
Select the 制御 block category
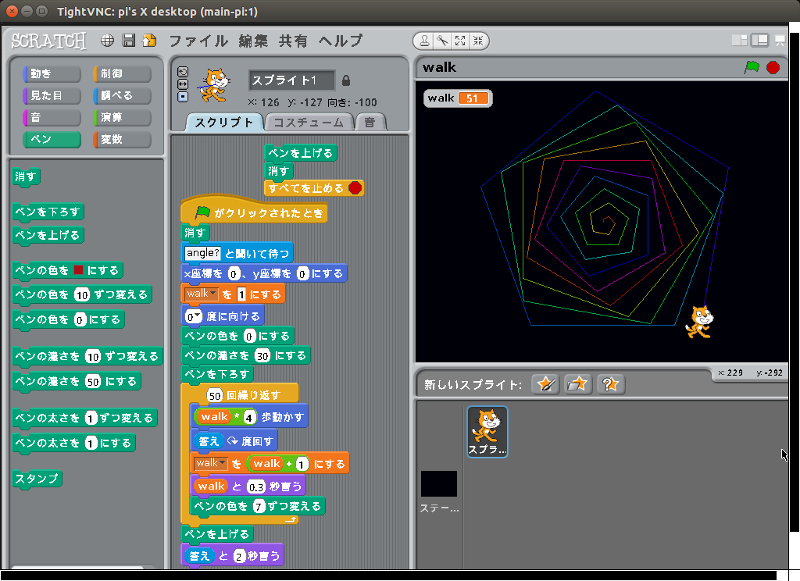(x=122, y=73)
